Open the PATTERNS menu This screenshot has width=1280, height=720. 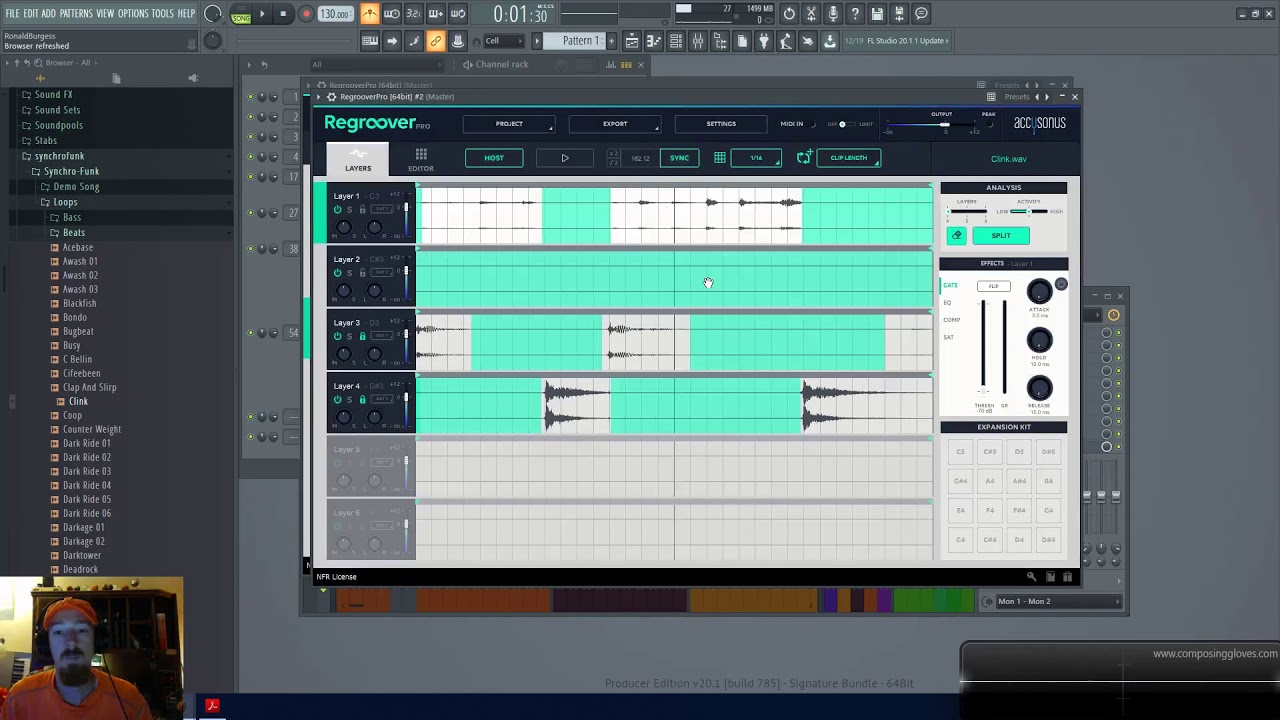click(76, 14)
